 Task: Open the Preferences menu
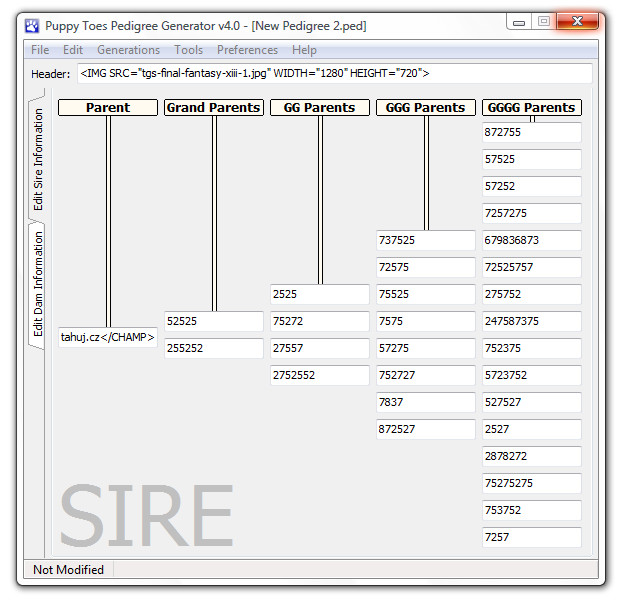tap(247, 50)
